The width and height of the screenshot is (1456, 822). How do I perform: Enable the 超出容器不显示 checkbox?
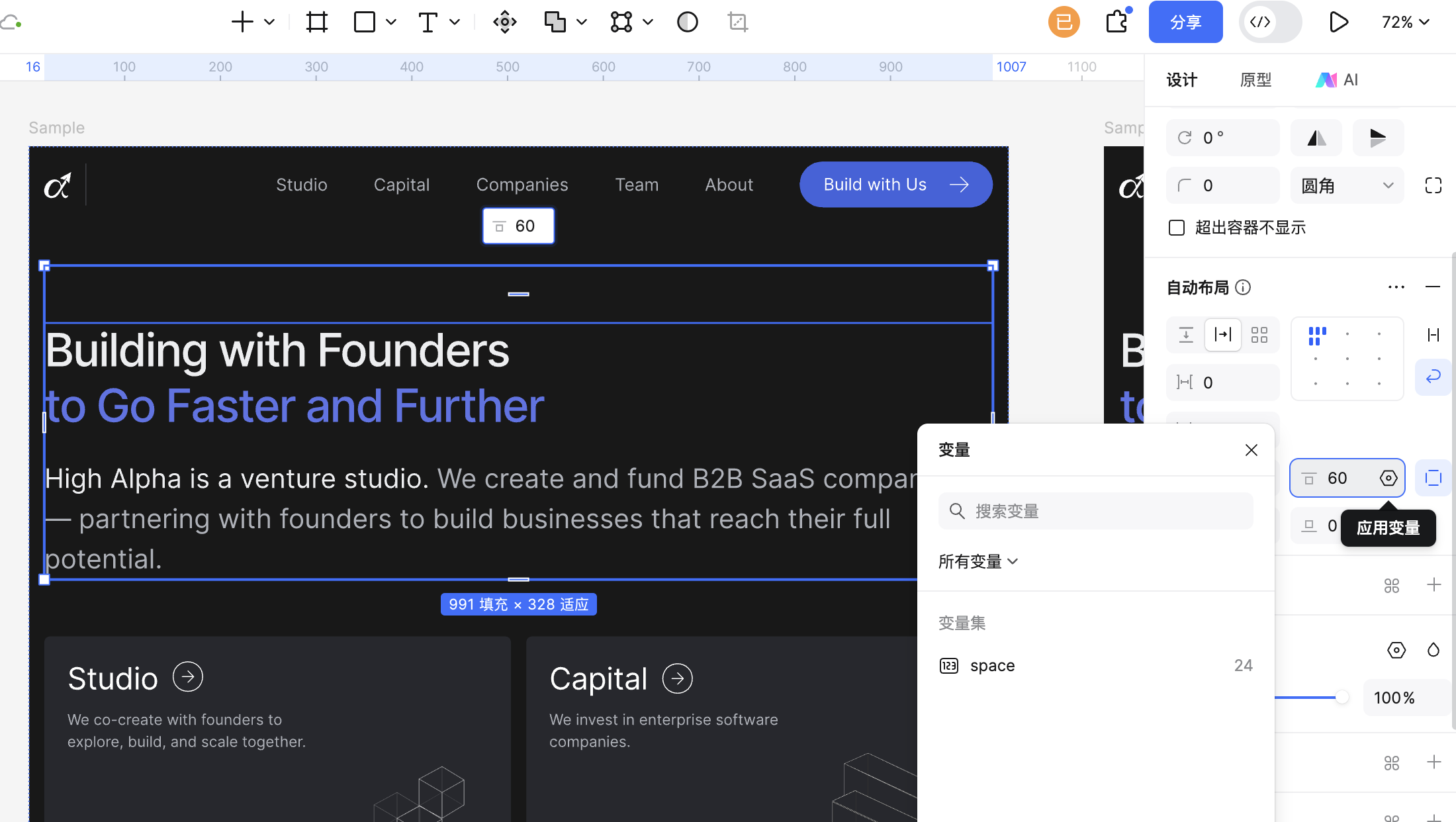1177,228
